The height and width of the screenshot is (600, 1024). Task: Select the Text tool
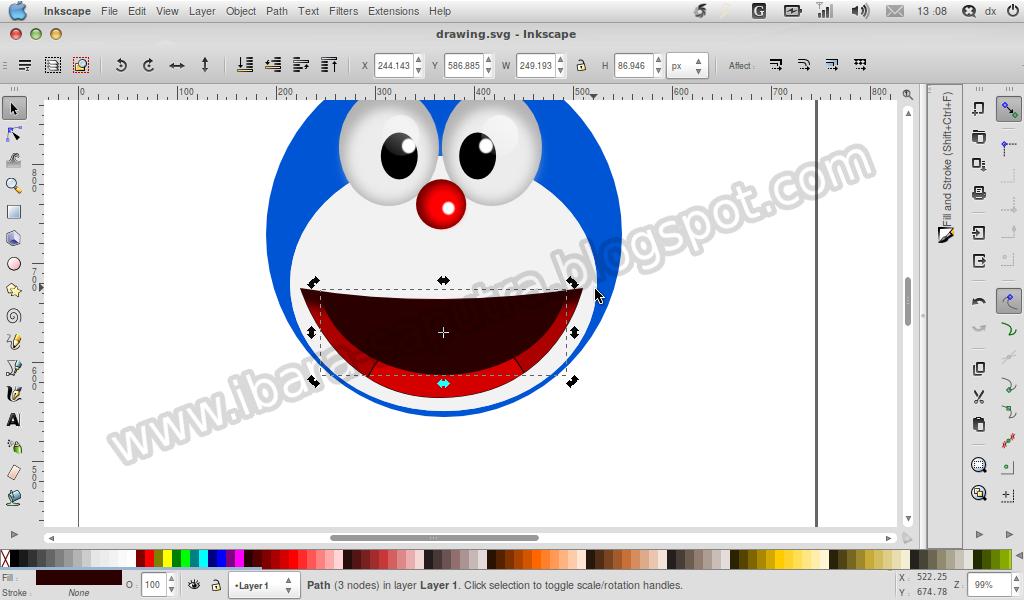14,420
